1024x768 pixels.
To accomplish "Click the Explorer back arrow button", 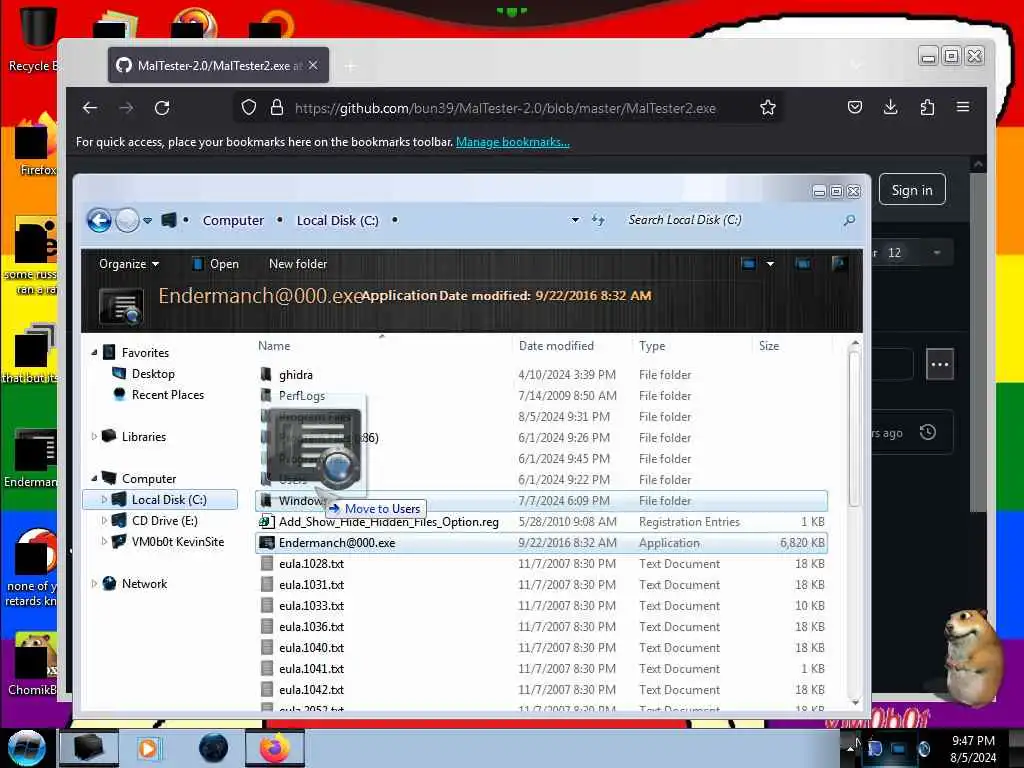I will [99, 221].
